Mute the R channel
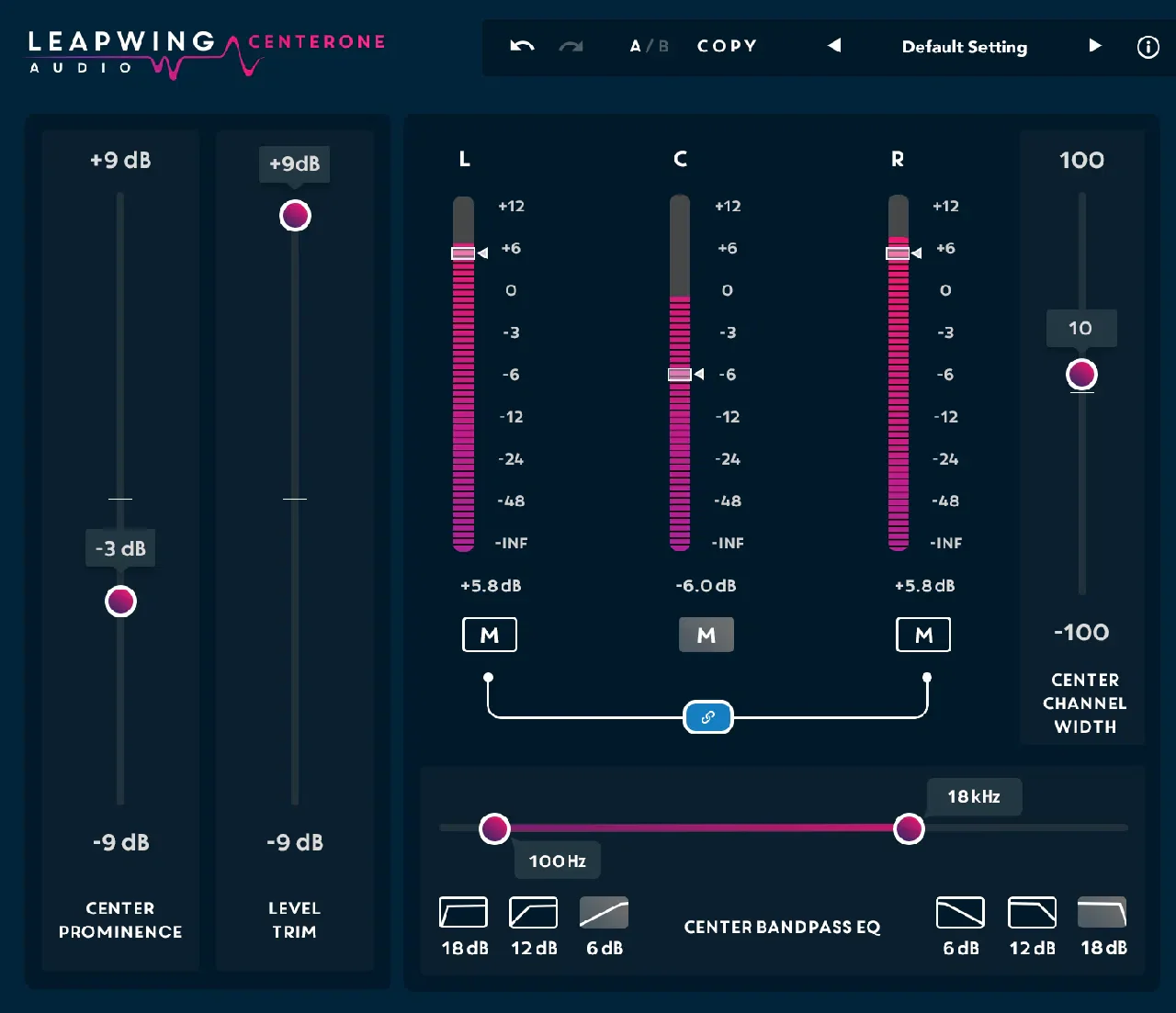 pos(923,635)
